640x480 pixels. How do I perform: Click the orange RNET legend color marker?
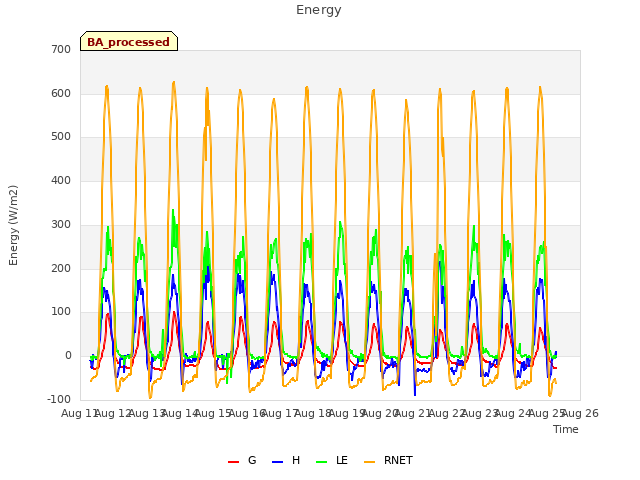369,462
